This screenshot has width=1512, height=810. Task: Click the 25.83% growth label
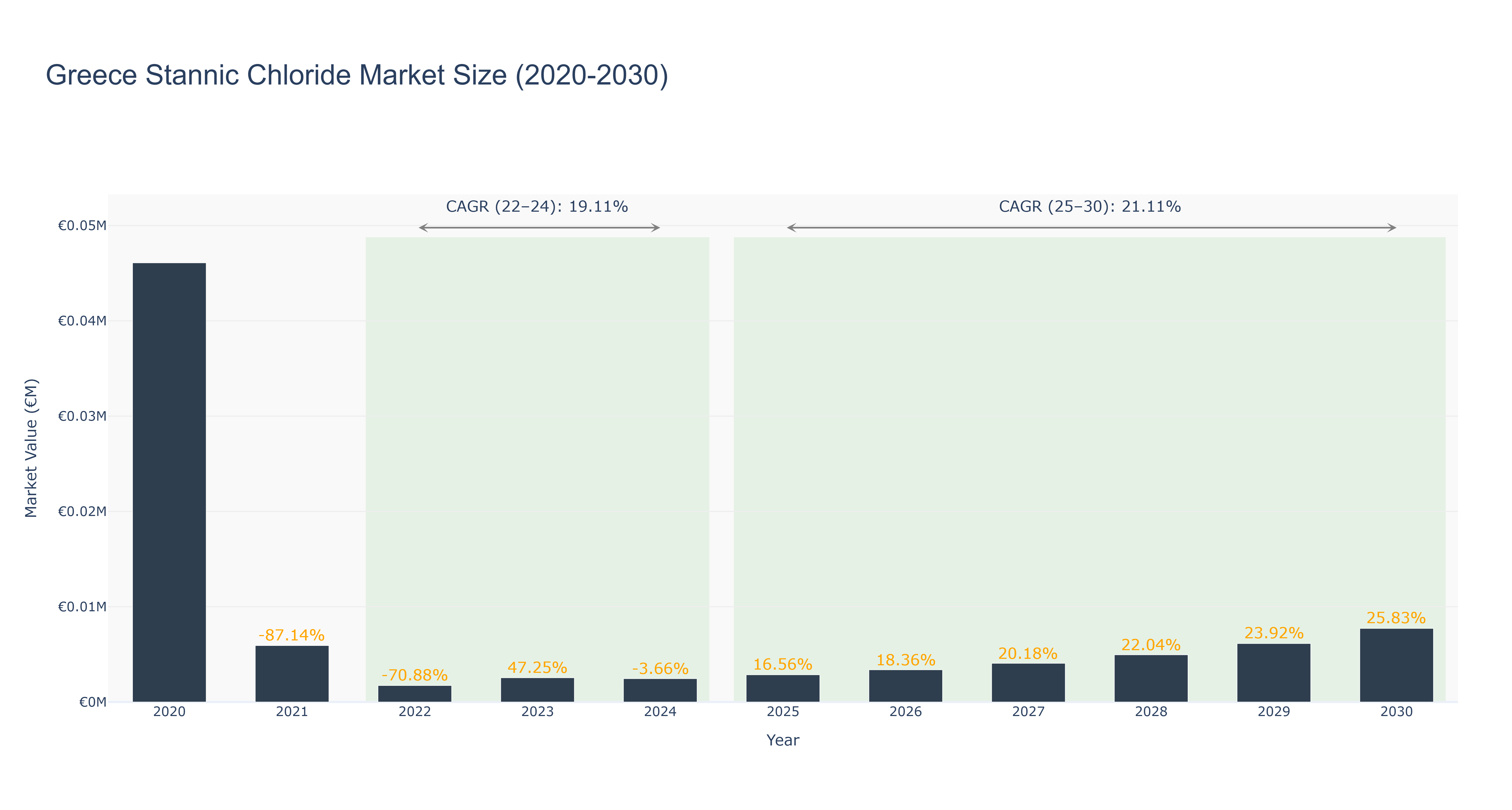[1396, 618]
